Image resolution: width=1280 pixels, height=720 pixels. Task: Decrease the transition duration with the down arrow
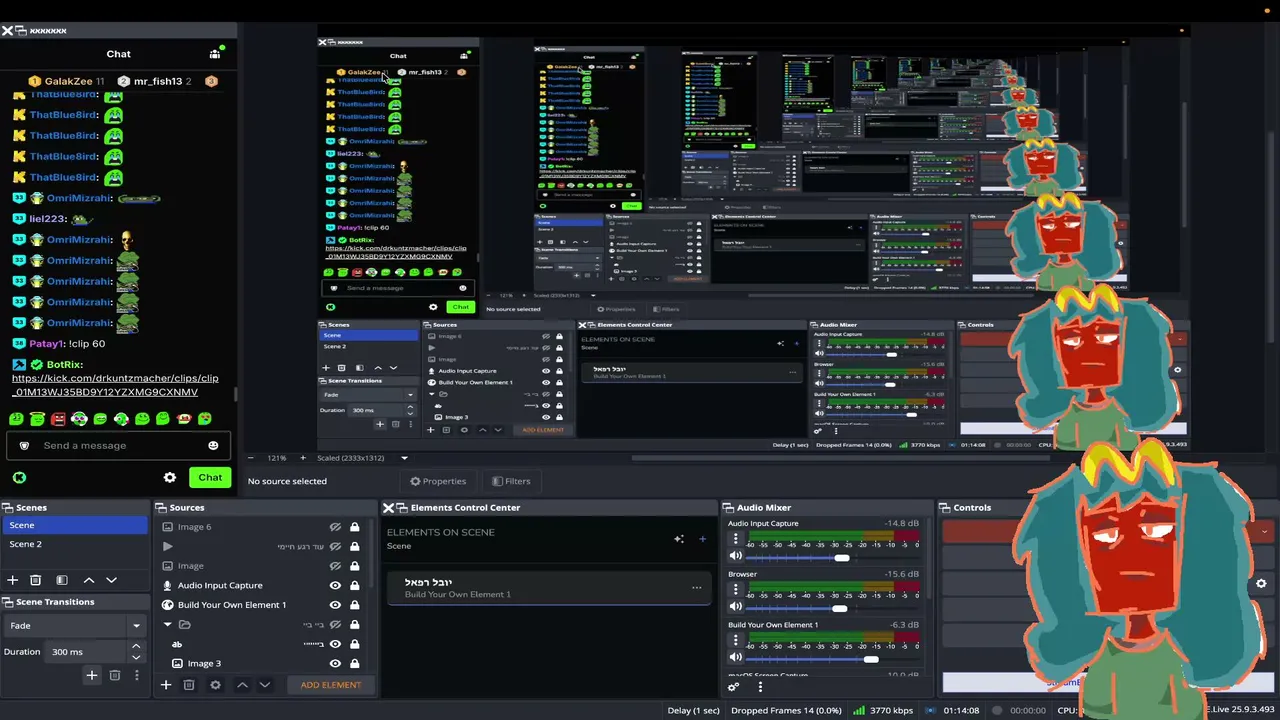(136, 657)
